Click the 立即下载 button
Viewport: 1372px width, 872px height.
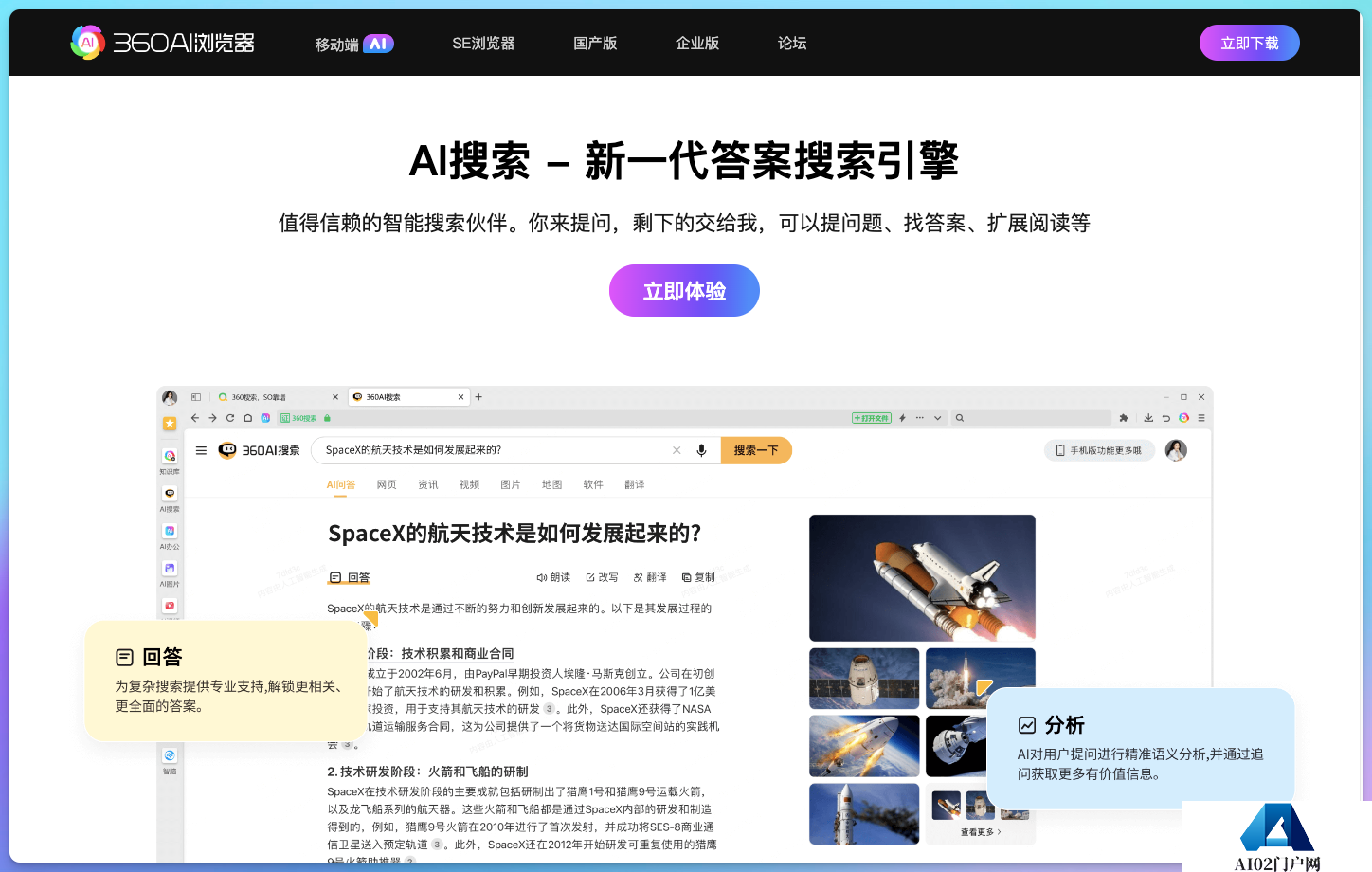[x=1249, y=43]
